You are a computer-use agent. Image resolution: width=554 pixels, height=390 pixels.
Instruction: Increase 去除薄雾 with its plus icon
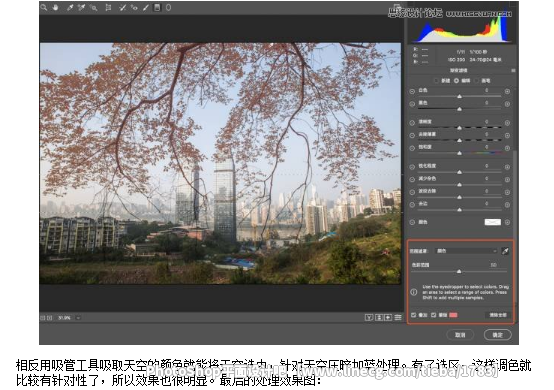[507, 136]
